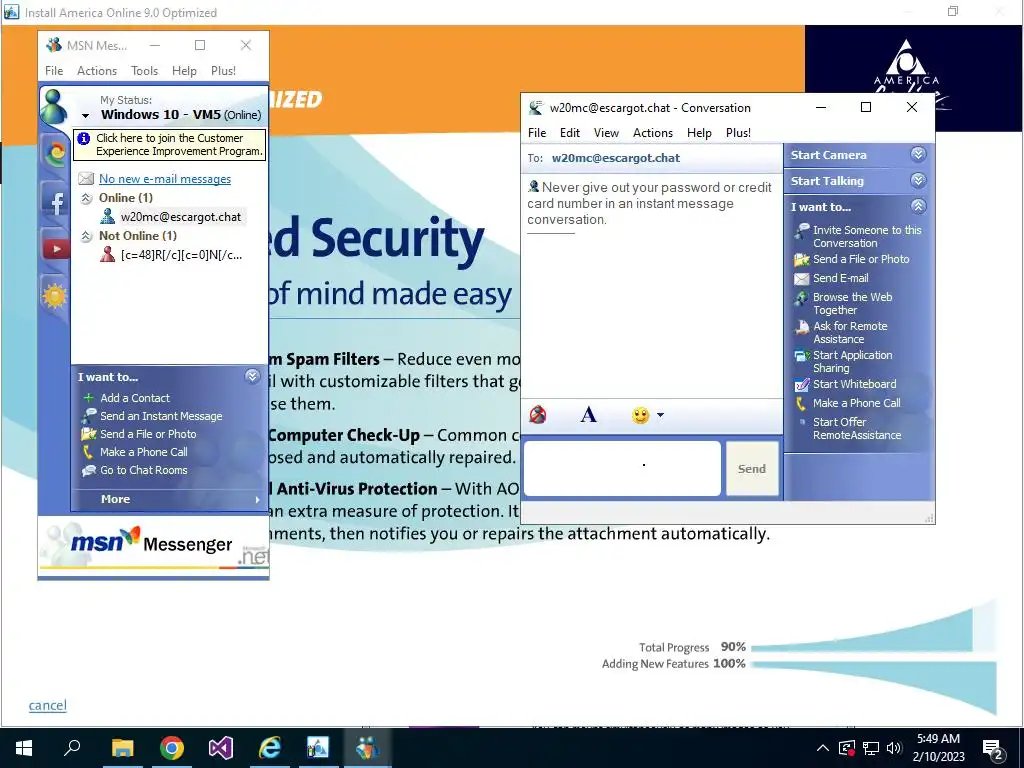Open My Status dropdown arrow

pyautogui.click(x=85, y=116)
